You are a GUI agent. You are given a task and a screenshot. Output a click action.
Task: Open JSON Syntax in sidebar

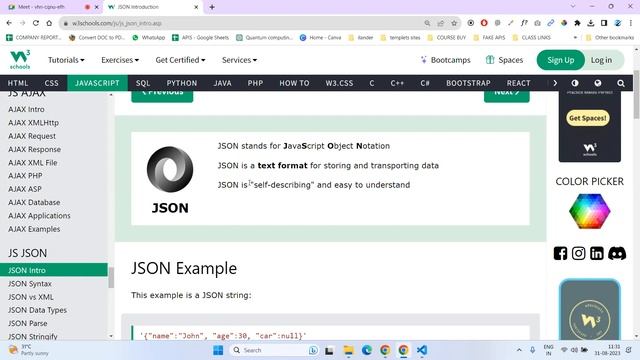tap(30, 284)
